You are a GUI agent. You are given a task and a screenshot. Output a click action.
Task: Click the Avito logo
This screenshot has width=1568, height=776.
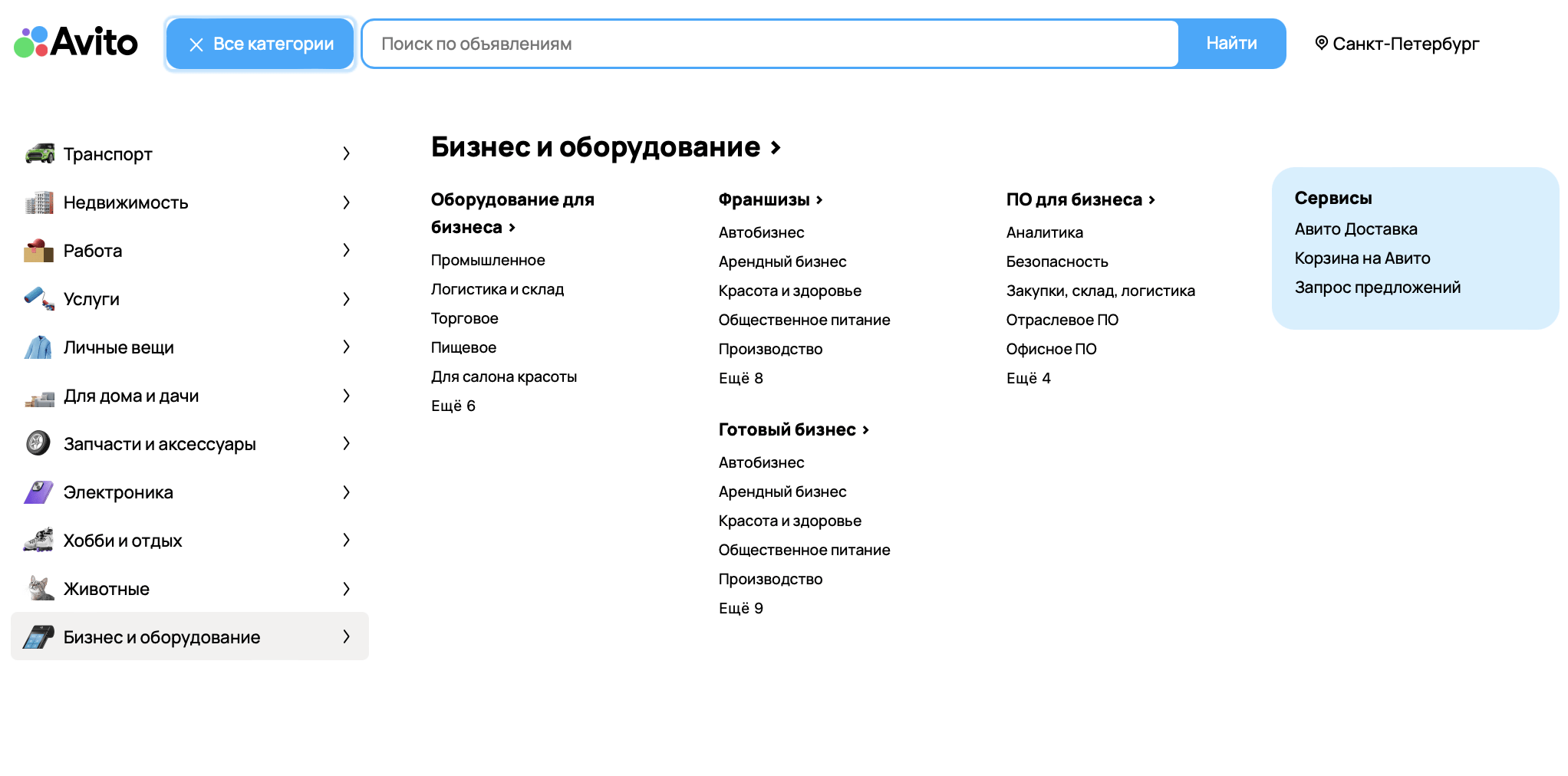coord(76,42)
